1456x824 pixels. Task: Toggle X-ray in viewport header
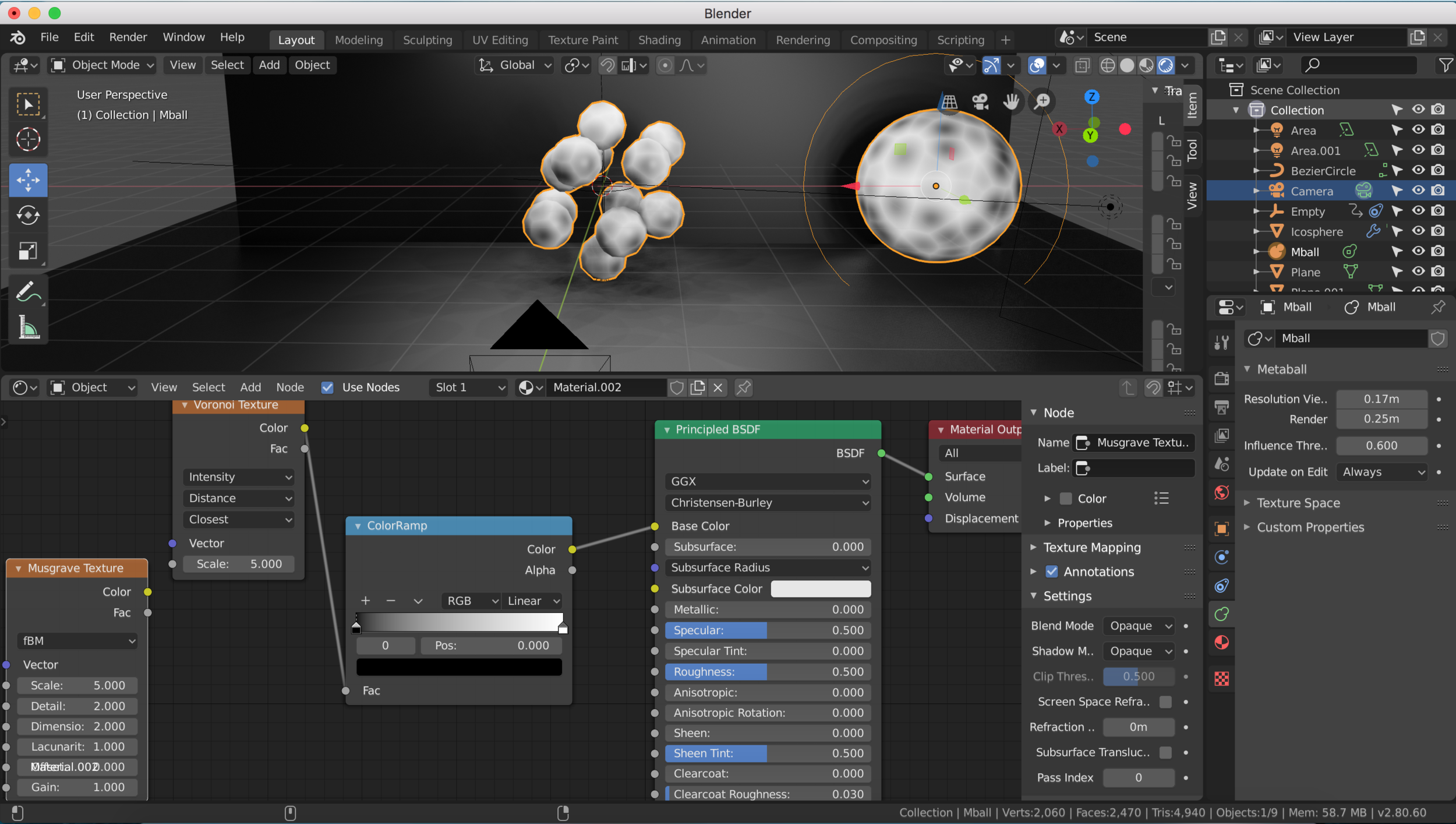(x=1082, y=65)
